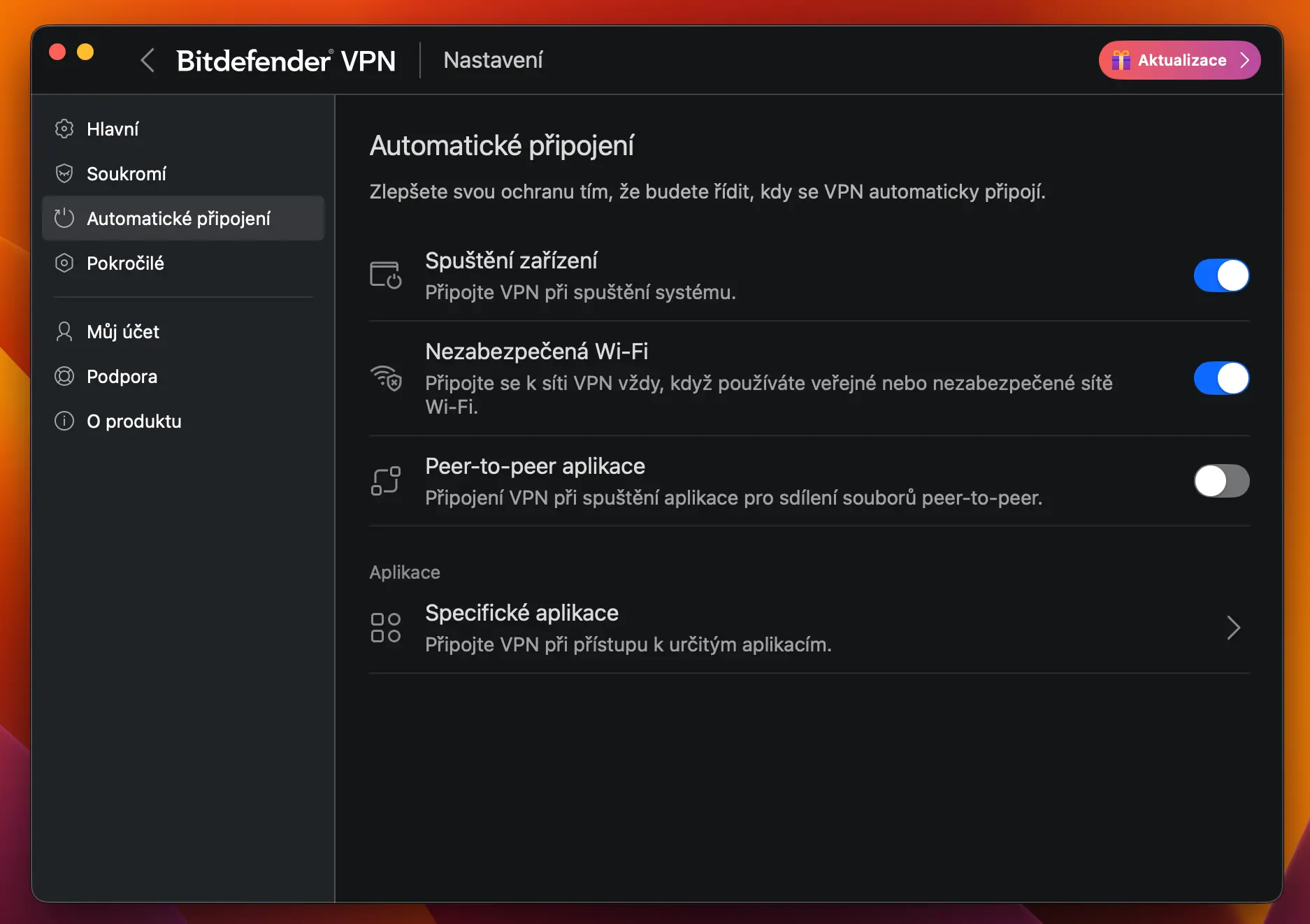Turn off Nezabezpečená Wi-Fi switch
This screenshot has height=924, width=1310.
click(x=1221, y=378)
